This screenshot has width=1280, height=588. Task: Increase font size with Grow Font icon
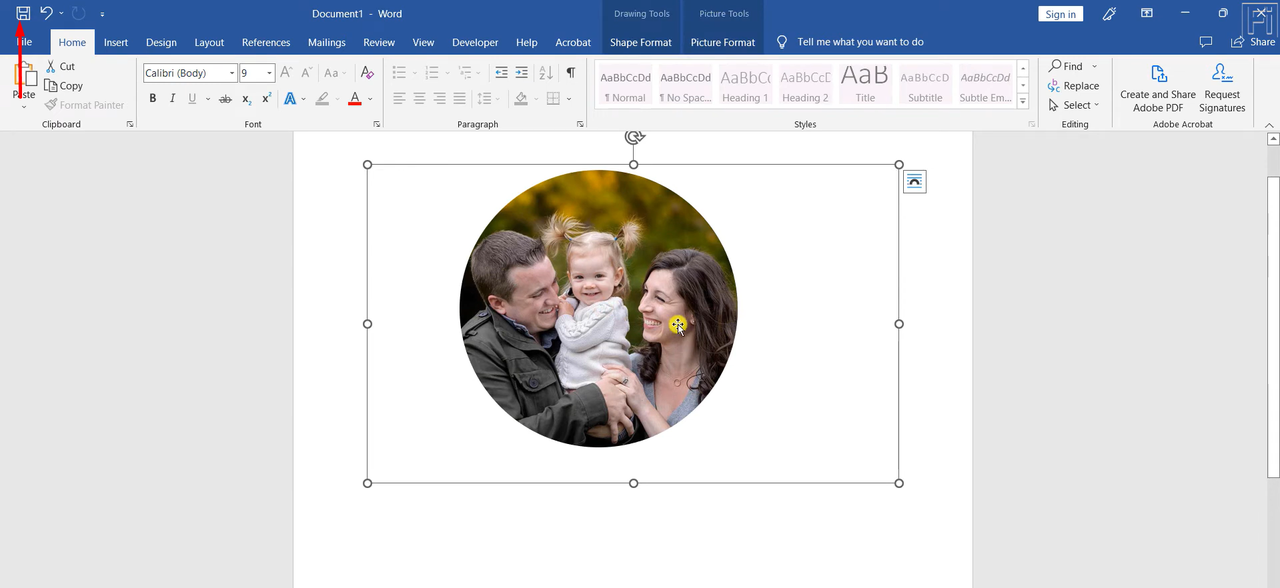point(286,72)
